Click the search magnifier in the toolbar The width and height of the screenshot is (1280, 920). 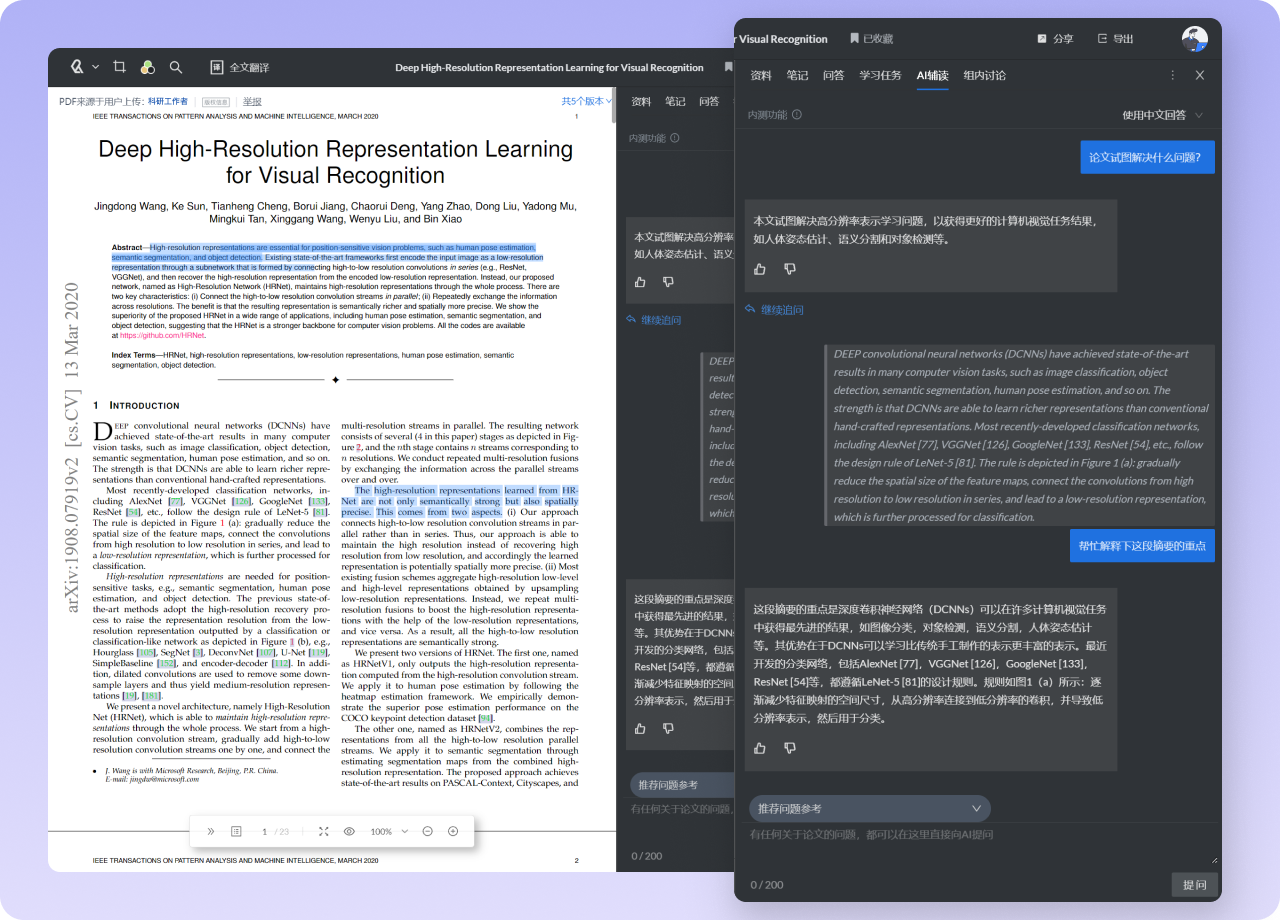176,67
